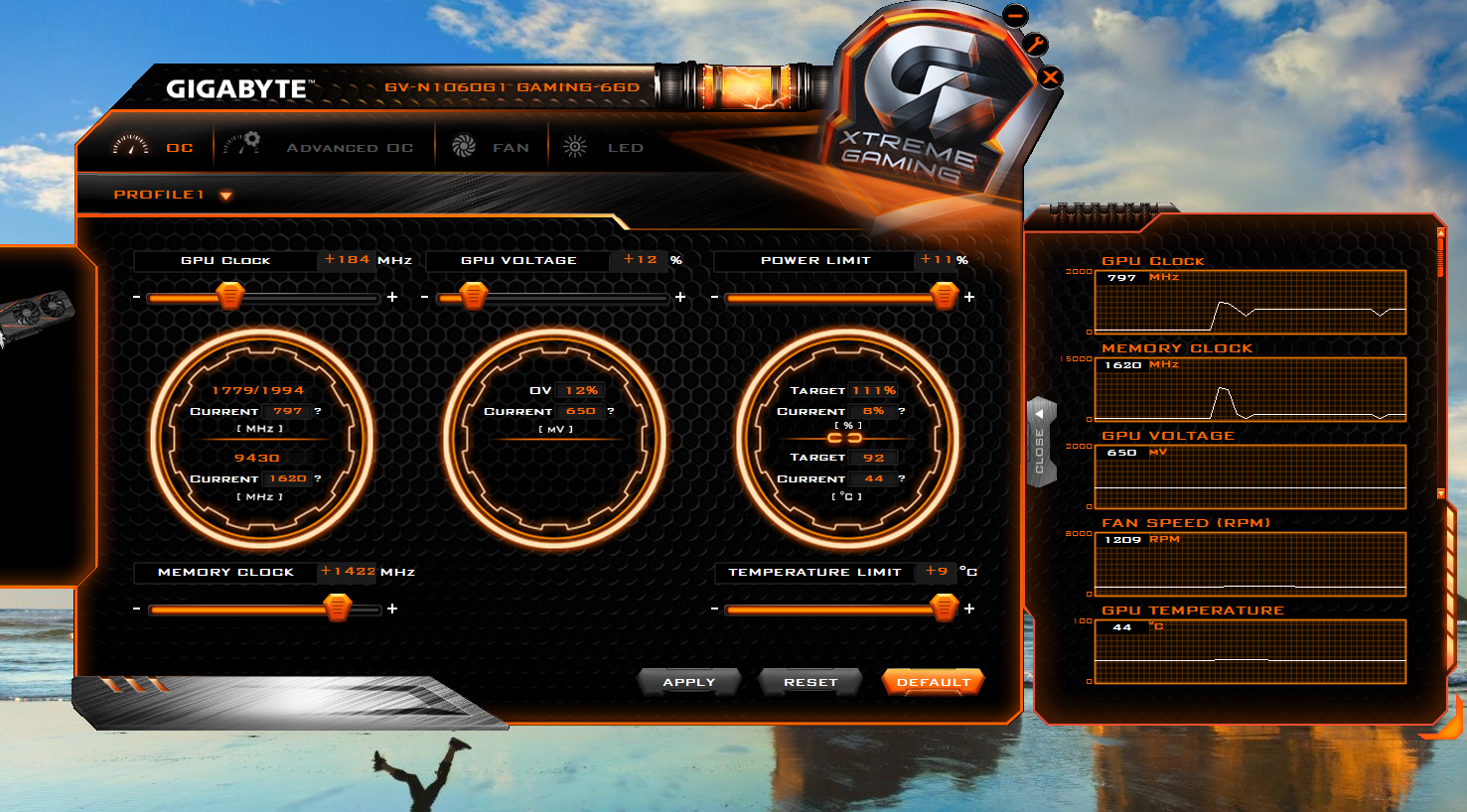Decrease Temperature Limit with minus button

coord(714,609)
